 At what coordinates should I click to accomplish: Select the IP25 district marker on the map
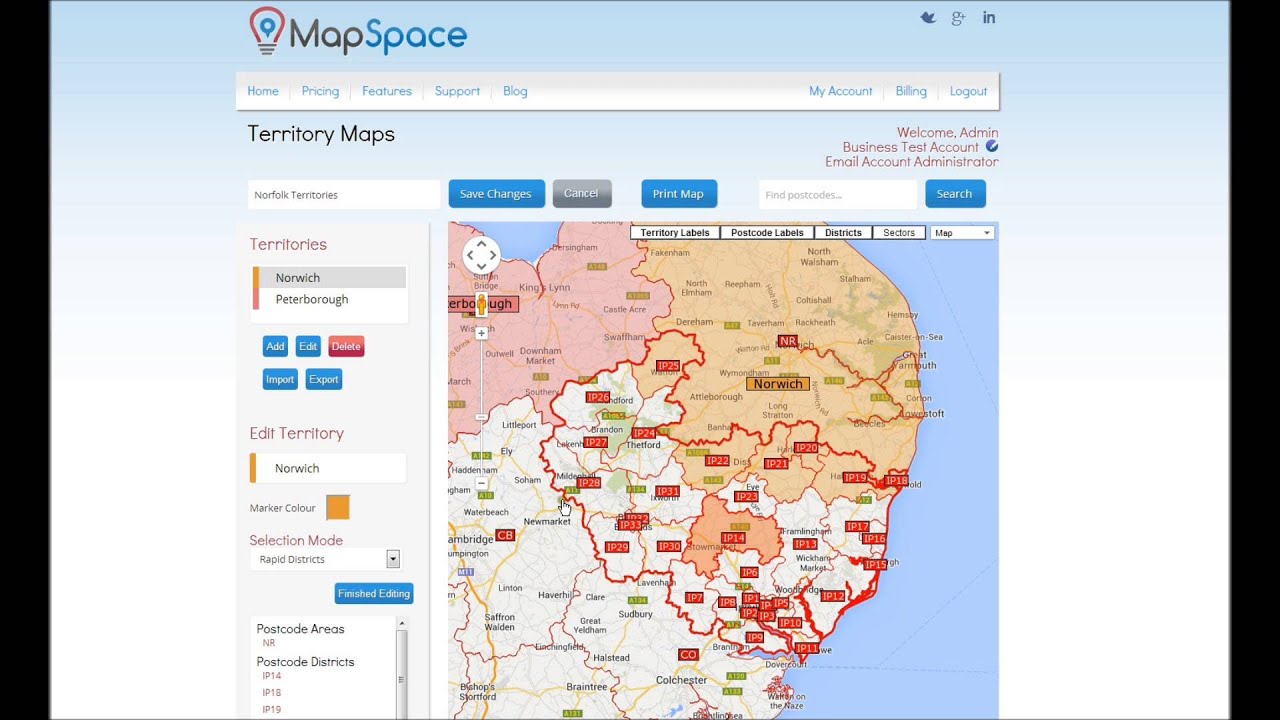point(668,366)
